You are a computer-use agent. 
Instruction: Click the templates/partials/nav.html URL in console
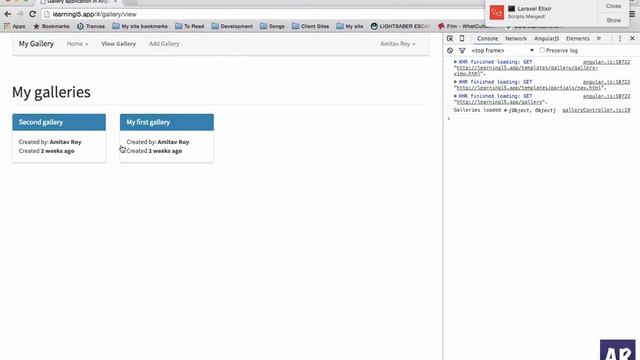pyautogui.click(x=529, y=88)
